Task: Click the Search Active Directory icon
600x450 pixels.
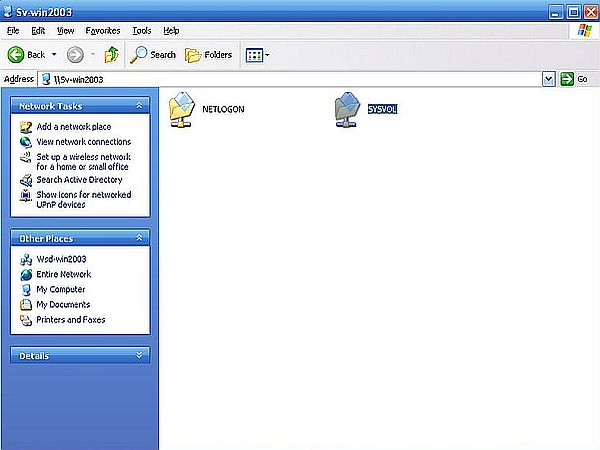Action: tap(26, 180)
